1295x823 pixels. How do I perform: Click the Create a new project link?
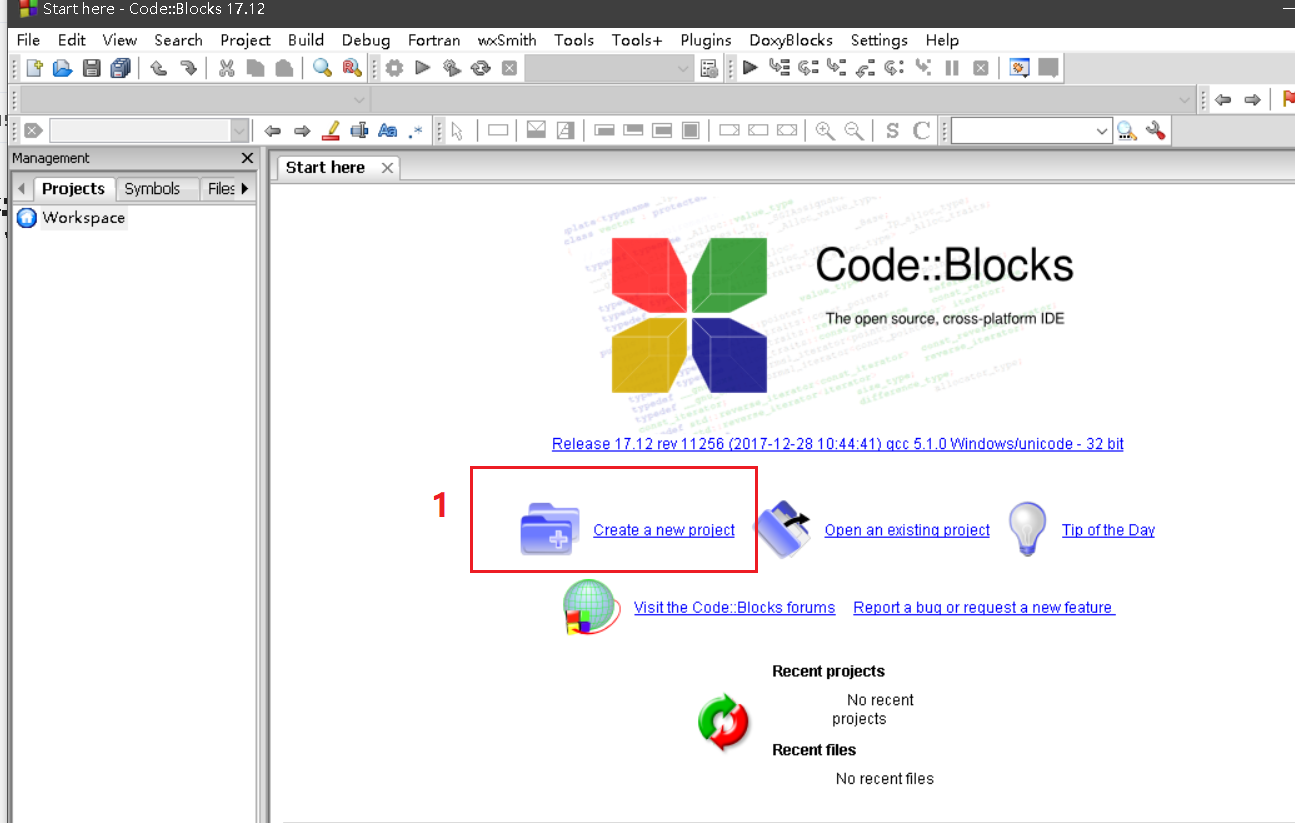(x=663, y=530)
